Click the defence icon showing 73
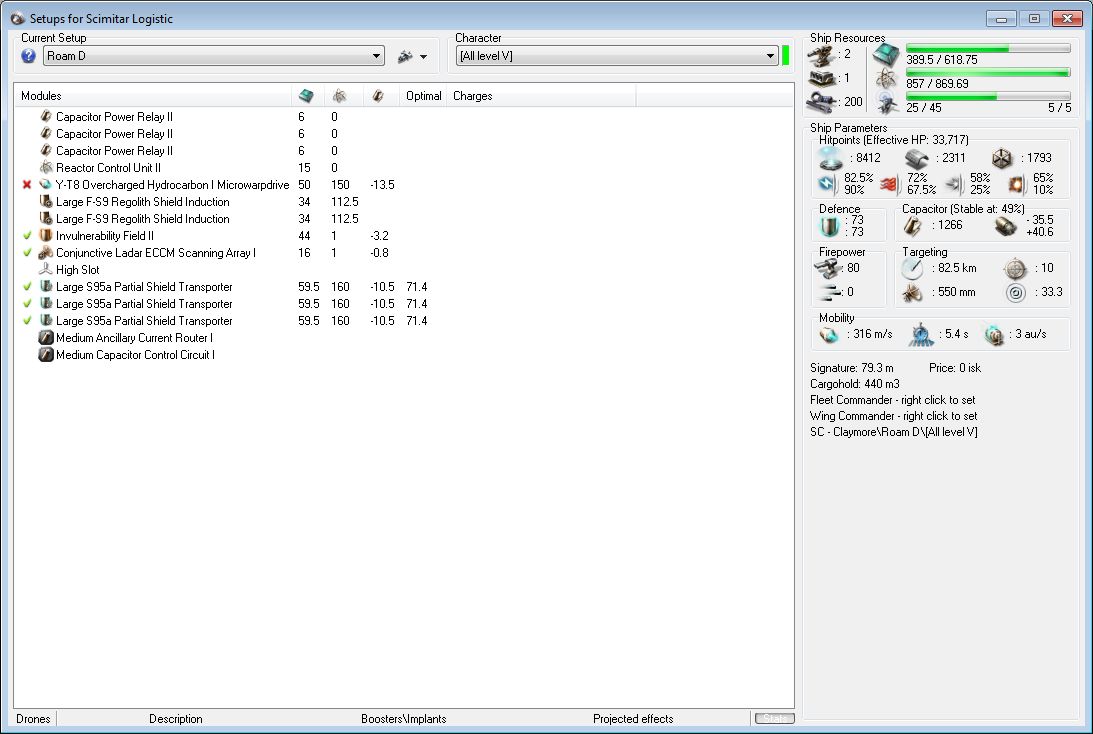Screen dimensions: 1093x734 click(x=830, y=226)
